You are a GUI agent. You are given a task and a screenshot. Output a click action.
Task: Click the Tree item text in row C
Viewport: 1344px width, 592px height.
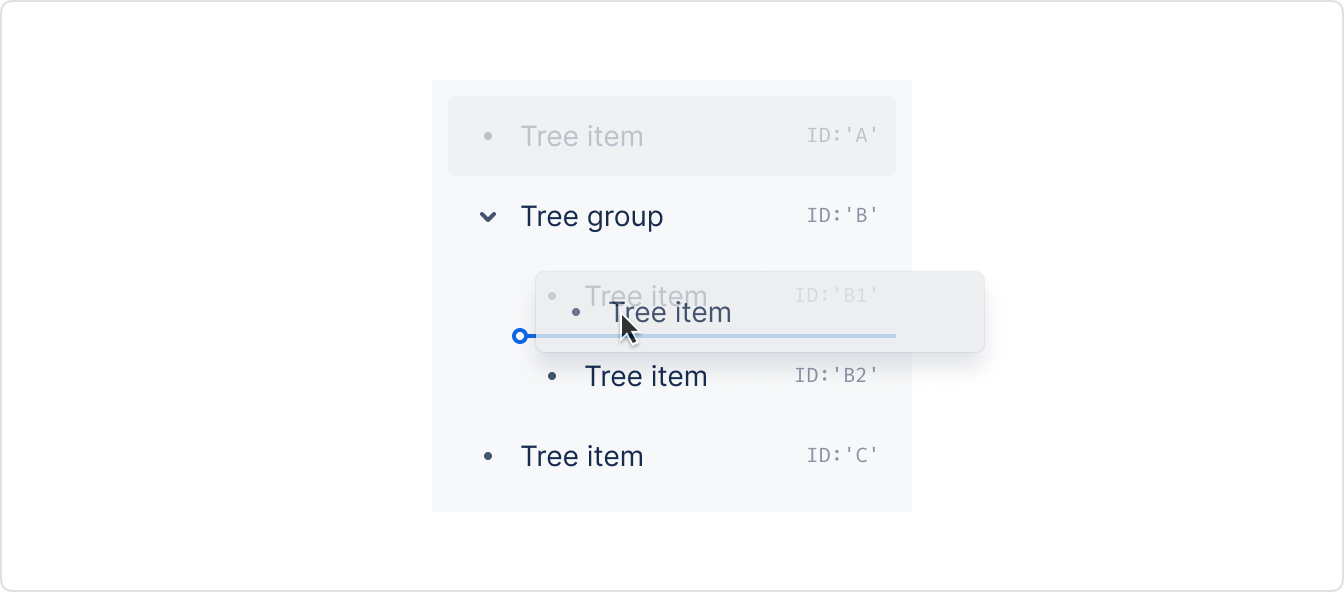click(x=582, y=456)
